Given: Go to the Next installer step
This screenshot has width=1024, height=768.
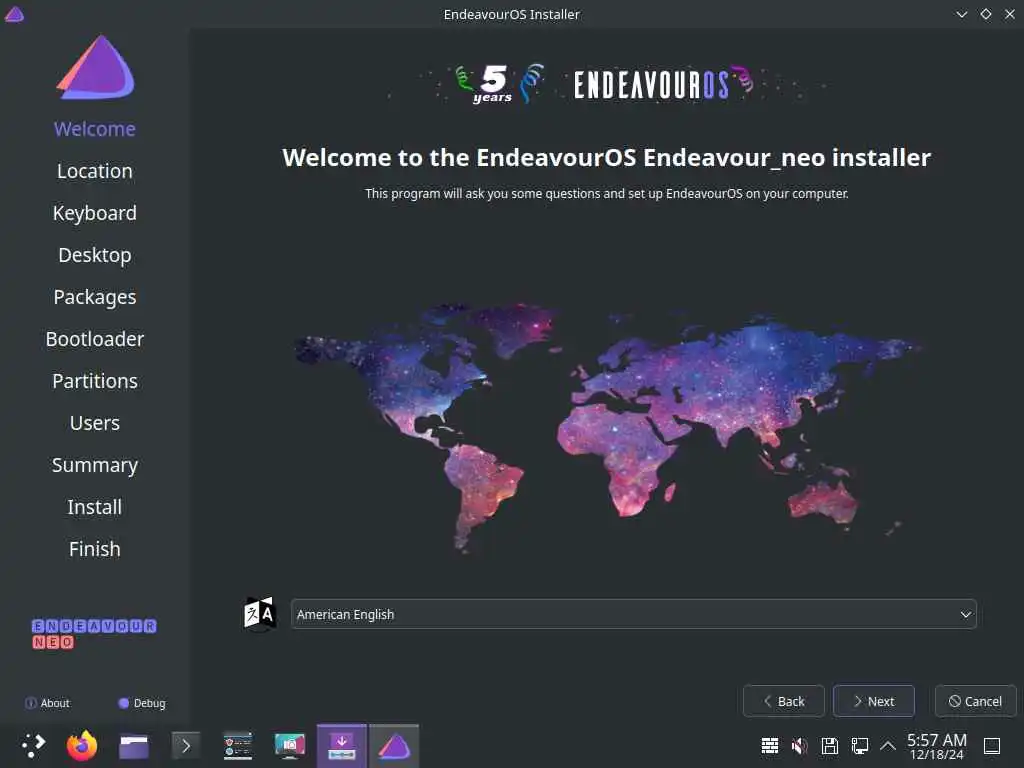Looking at the screenshot, I should click(874, 701).
